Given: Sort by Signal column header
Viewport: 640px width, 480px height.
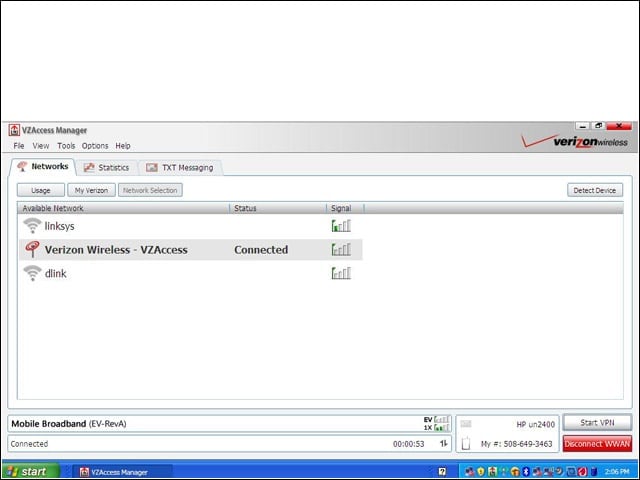Looking at the screenshot, I should point(345,208).
